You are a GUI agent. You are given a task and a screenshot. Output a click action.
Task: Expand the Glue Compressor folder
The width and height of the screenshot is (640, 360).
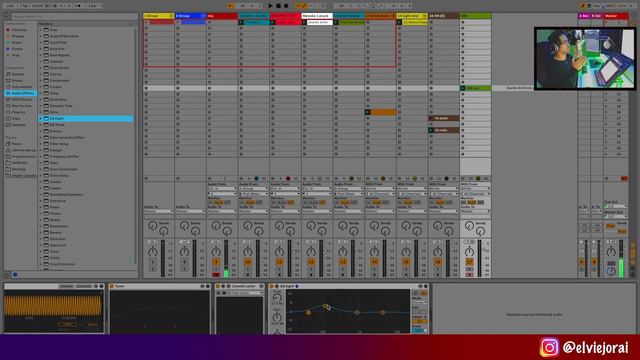click(x=41, y=169)
